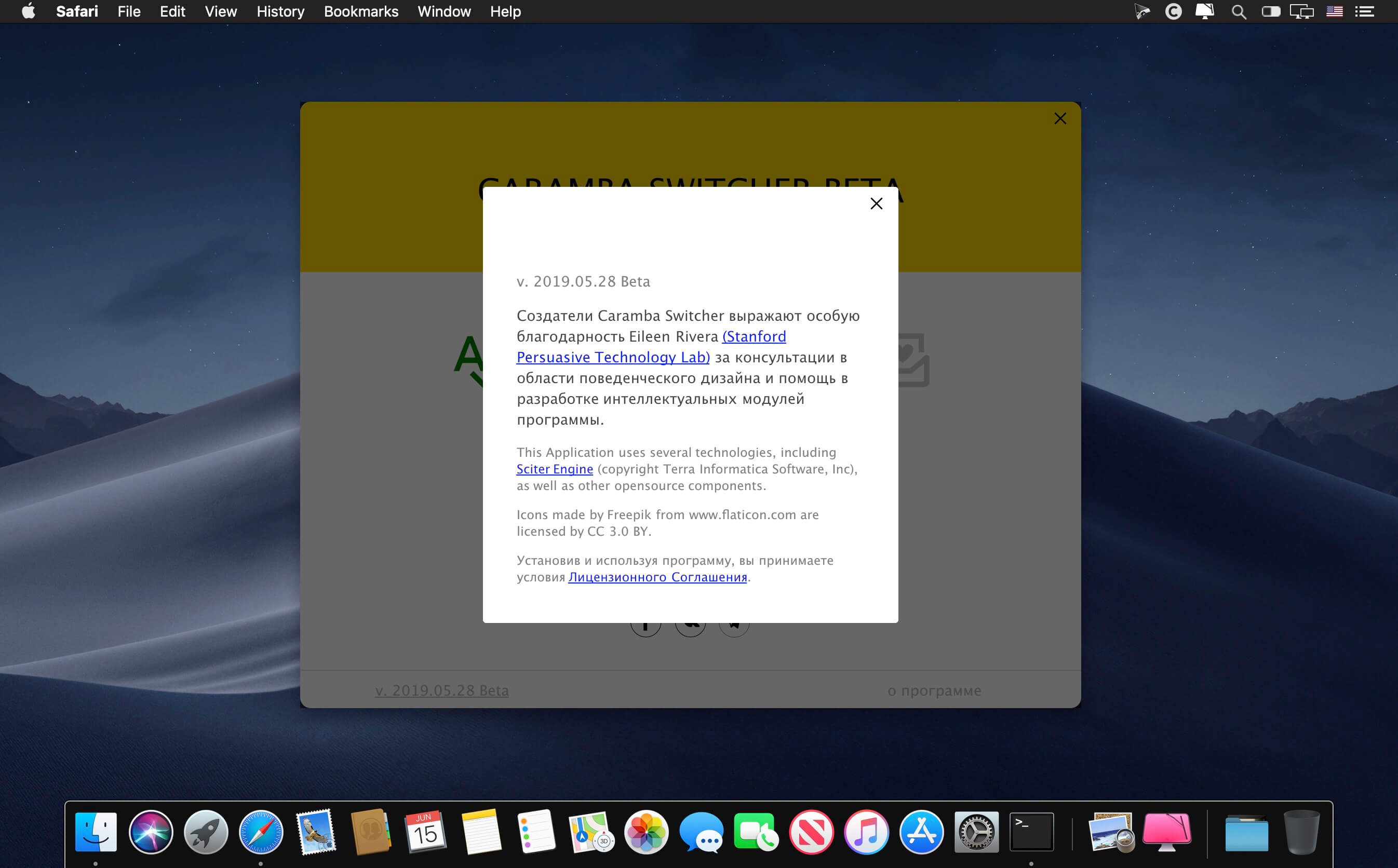Open the Help menu

[505, 11]
